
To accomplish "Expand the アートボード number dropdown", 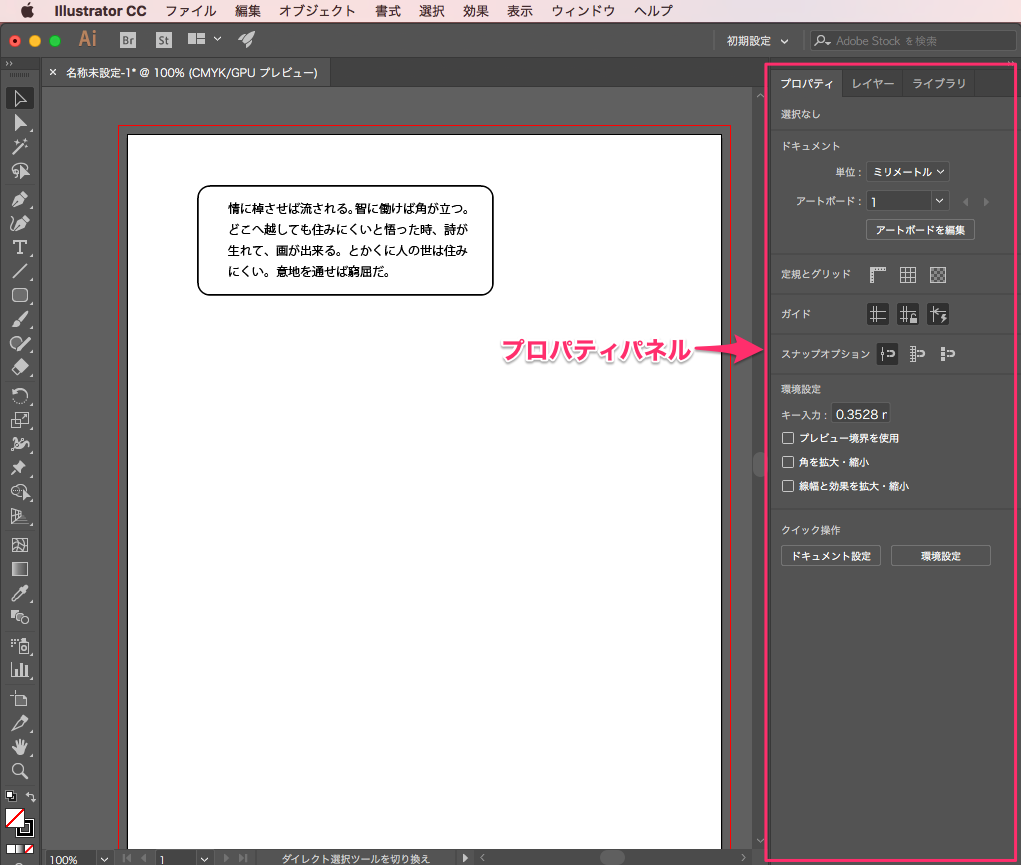I will point(939,201).
